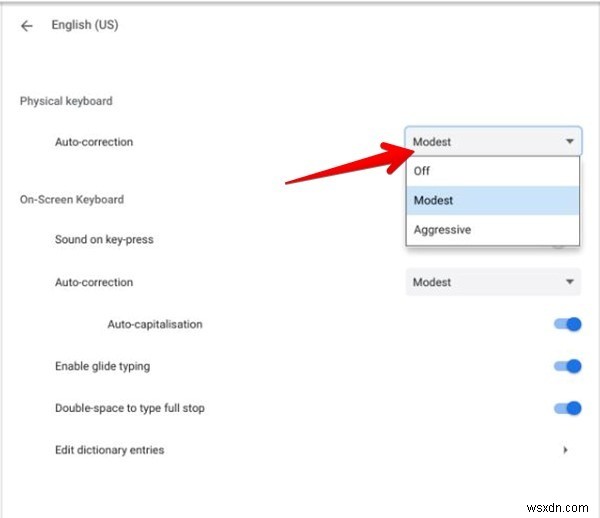600x518 pixels.
Task: Toggle Double-space to type full stop
Action: pyautogui.click(x=568, y=408)
